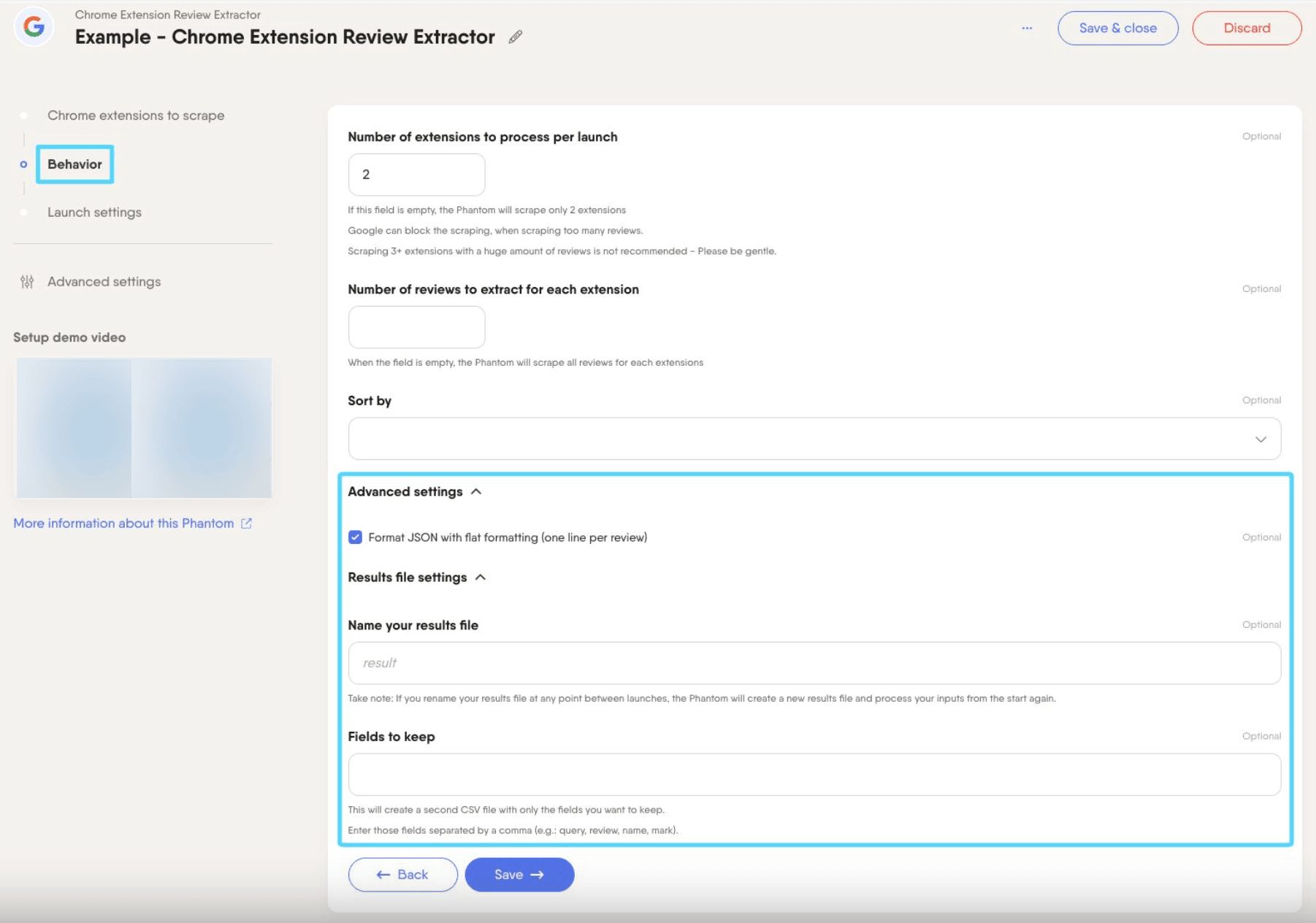Click the Save & close button
The width and height of the screenshot is (1316, 923).
coord(1117,28)
